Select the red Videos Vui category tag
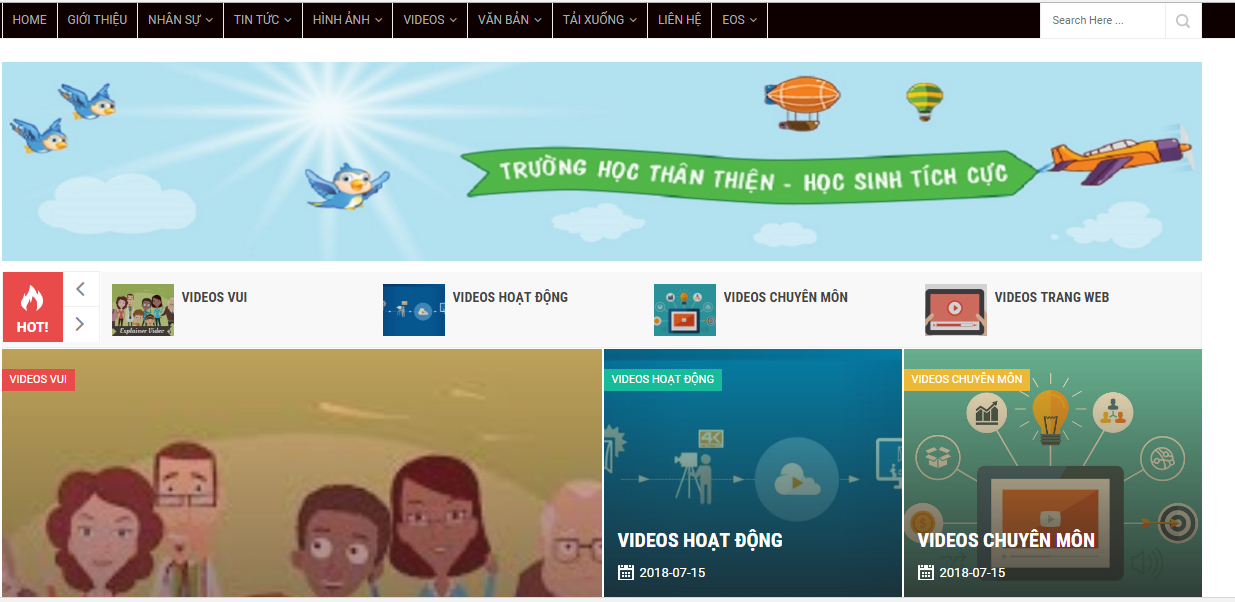Viewport: 1235px width, 602px height. tap(38, 379)
